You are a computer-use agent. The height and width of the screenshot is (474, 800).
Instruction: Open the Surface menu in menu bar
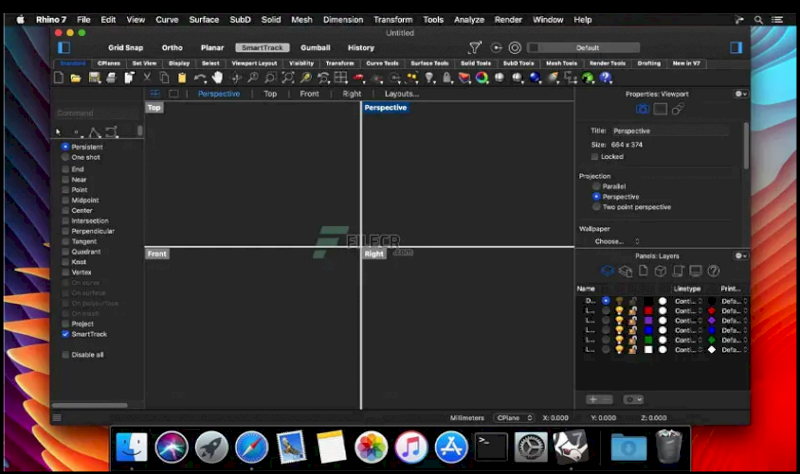click(x=204, y=19)
